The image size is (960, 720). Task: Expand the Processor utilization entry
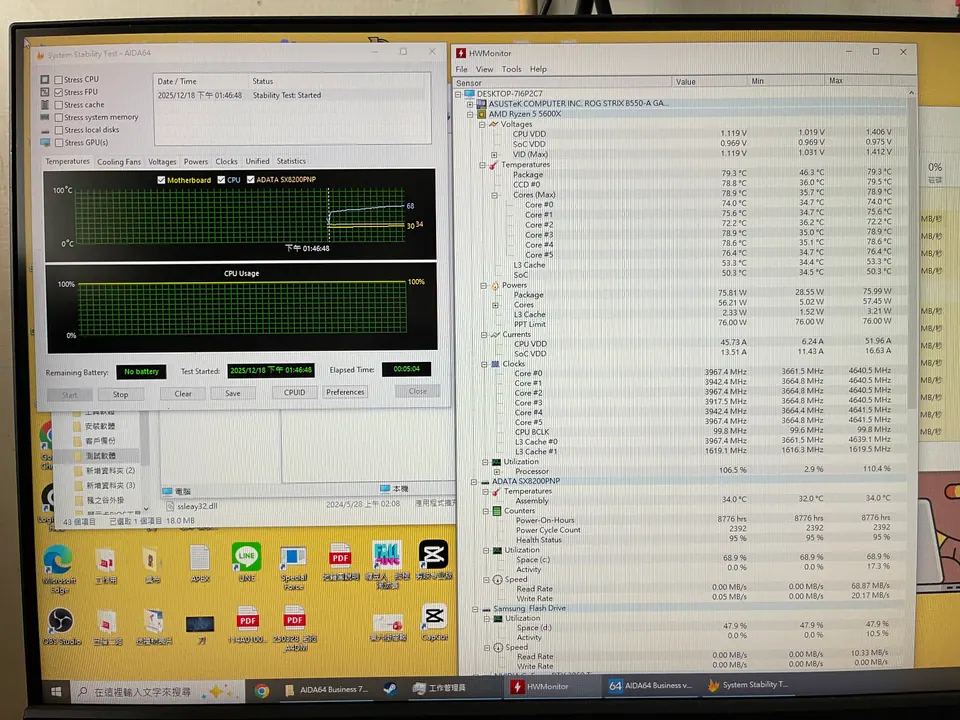(497, 472)
